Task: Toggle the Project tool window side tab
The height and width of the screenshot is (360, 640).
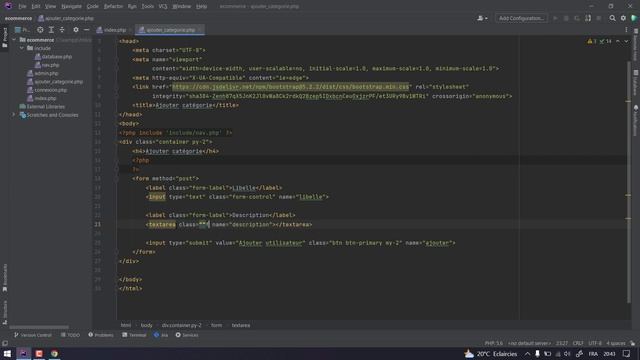Action: (5, 38)
